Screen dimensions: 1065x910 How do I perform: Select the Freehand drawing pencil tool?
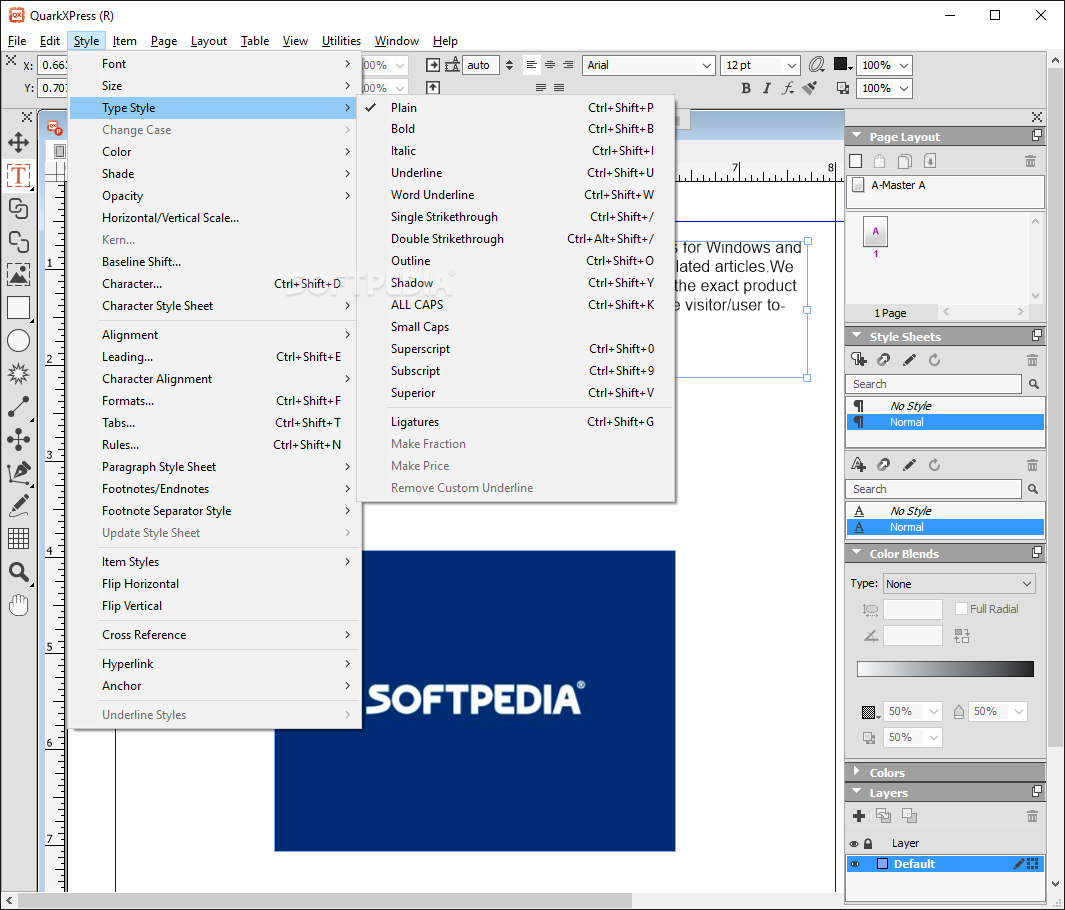coord(18,506)
